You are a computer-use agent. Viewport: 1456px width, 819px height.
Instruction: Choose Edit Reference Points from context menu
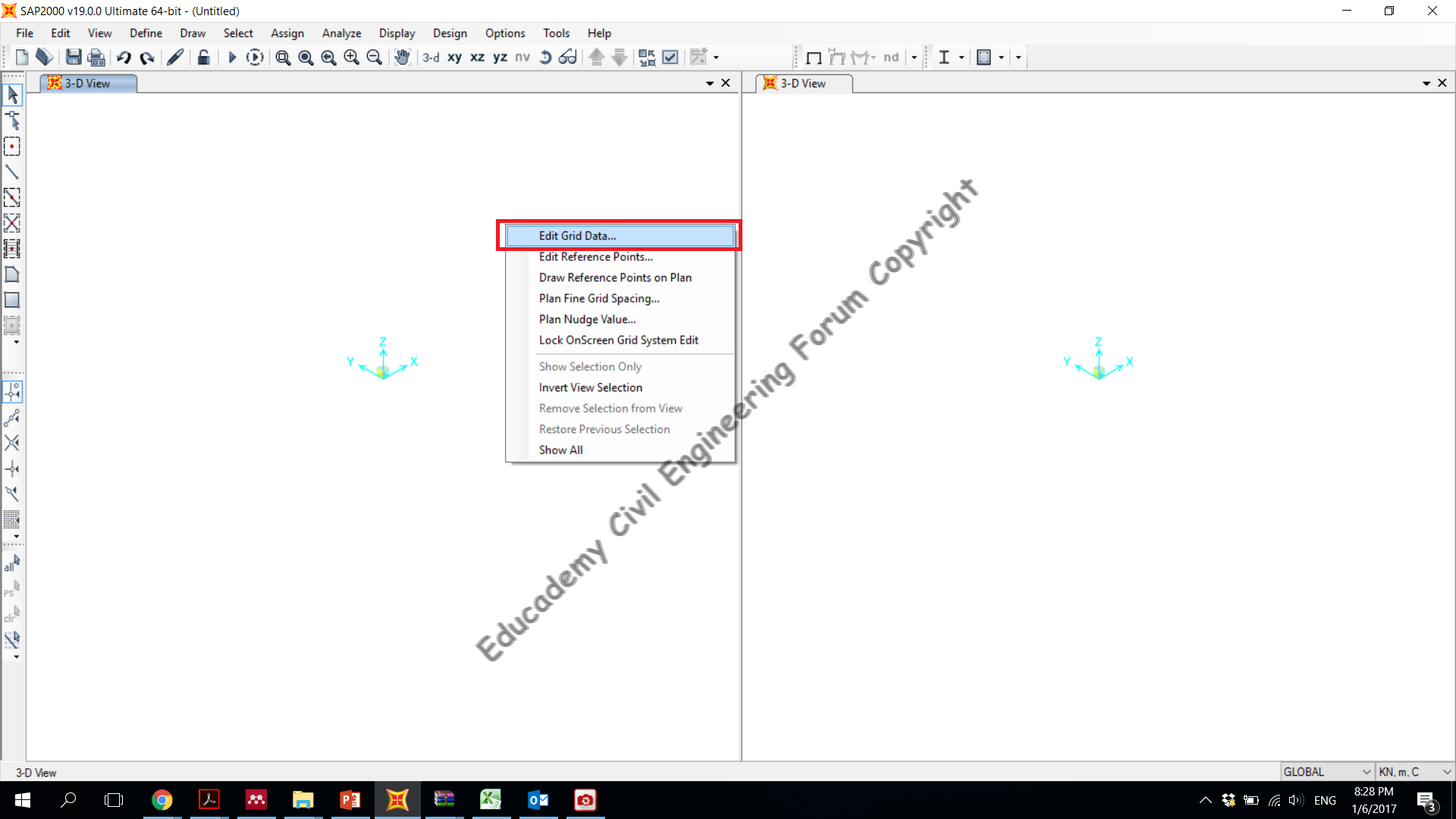tap(620, 257)
